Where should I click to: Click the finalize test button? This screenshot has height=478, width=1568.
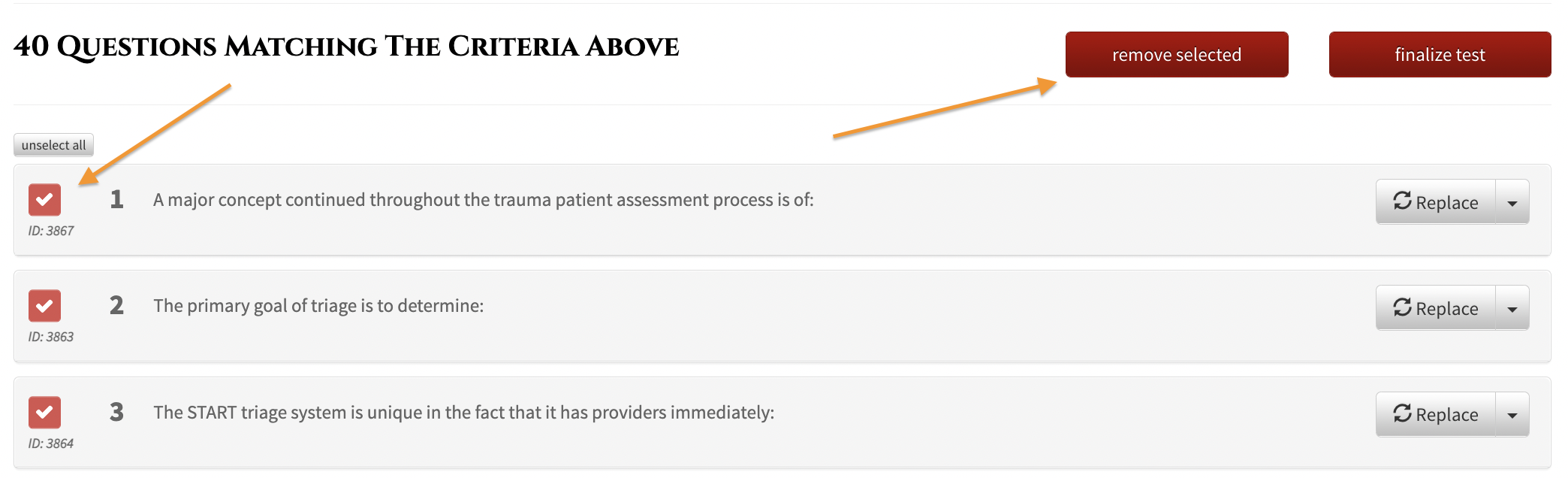point(1440,54)
